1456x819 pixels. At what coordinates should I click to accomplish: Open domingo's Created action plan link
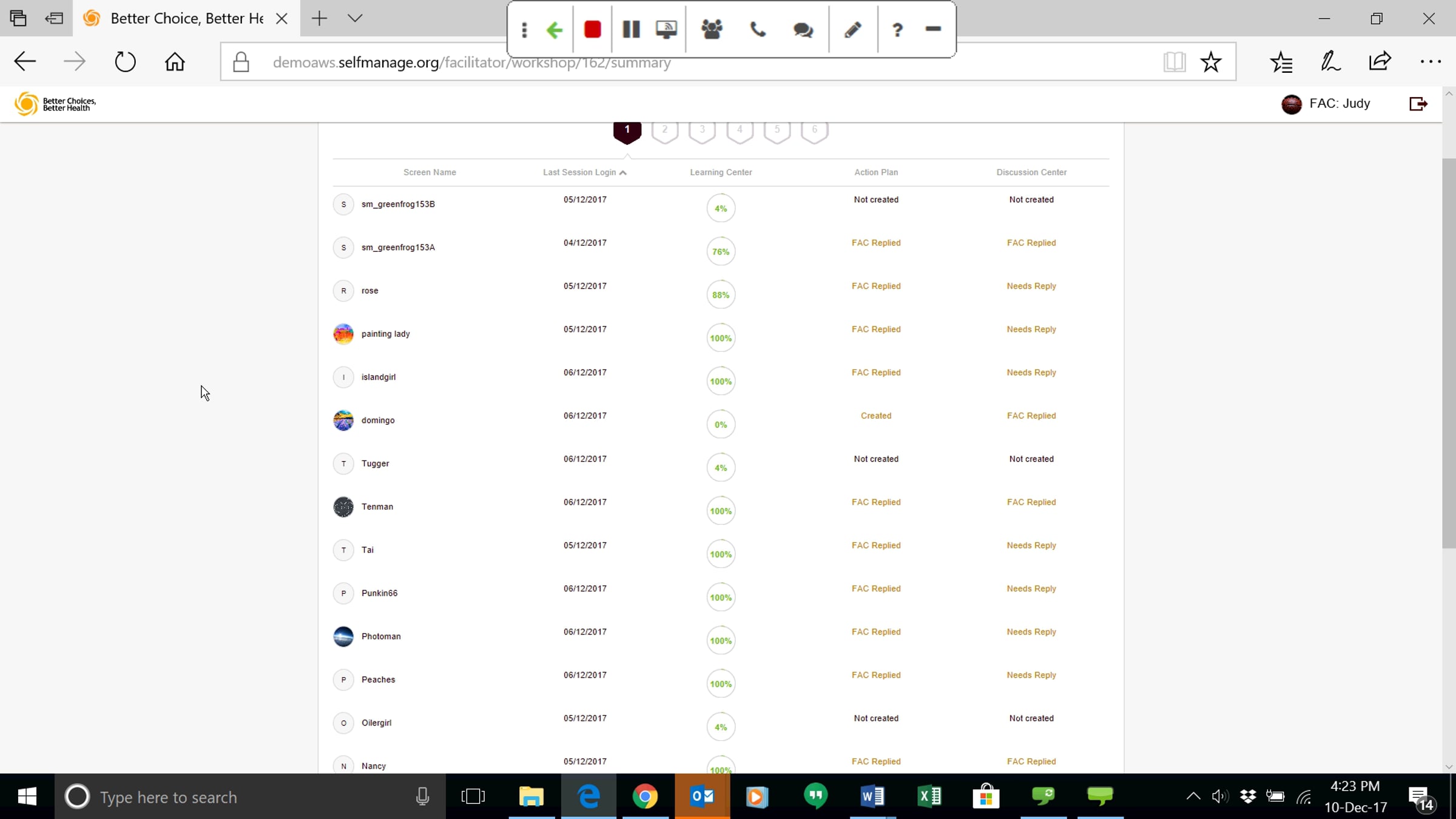tap(875, 416)
